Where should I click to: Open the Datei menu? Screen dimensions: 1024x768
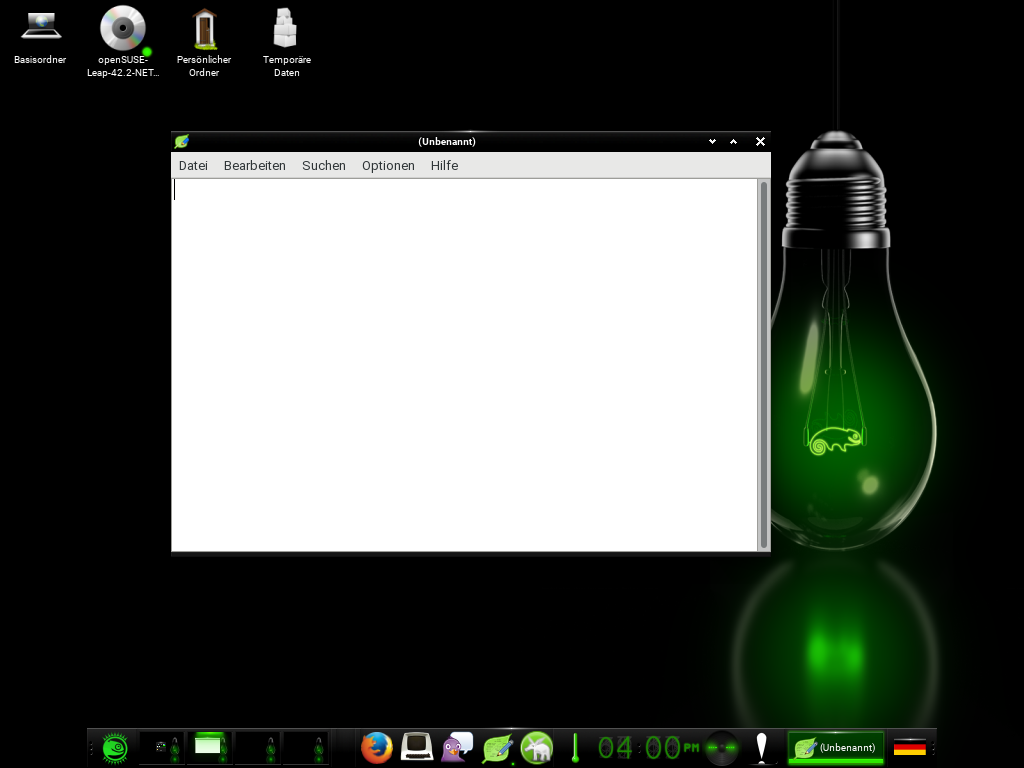(x=193, y=166)
